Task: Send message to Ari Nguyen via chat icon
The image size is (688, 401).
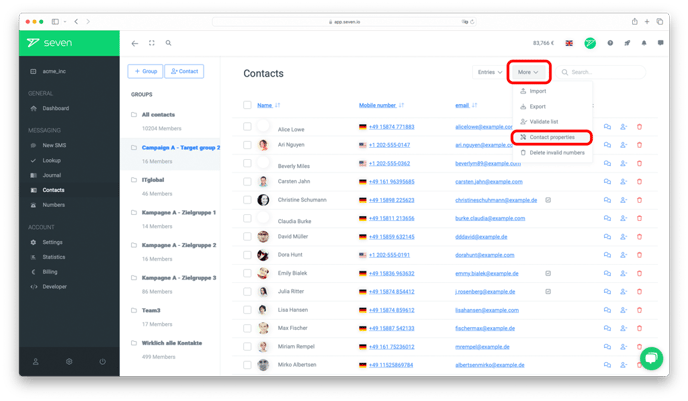Action: 607,145
